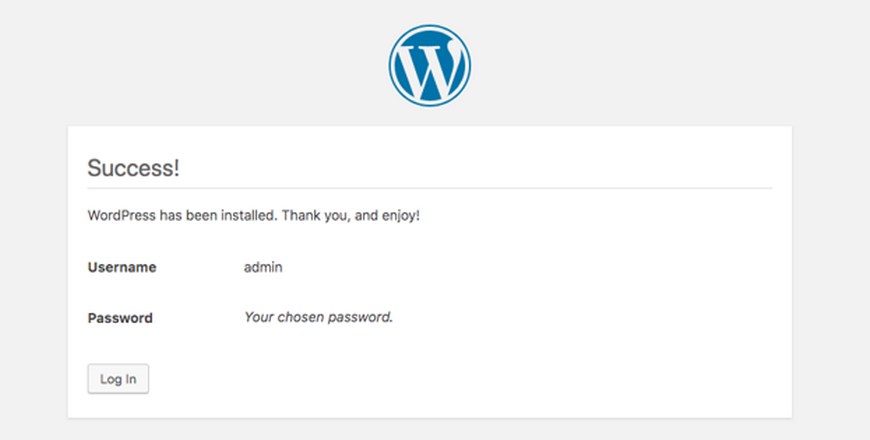Screen dimensions: 870x440
Task: Click the Password label
Action: coord(120,318)
